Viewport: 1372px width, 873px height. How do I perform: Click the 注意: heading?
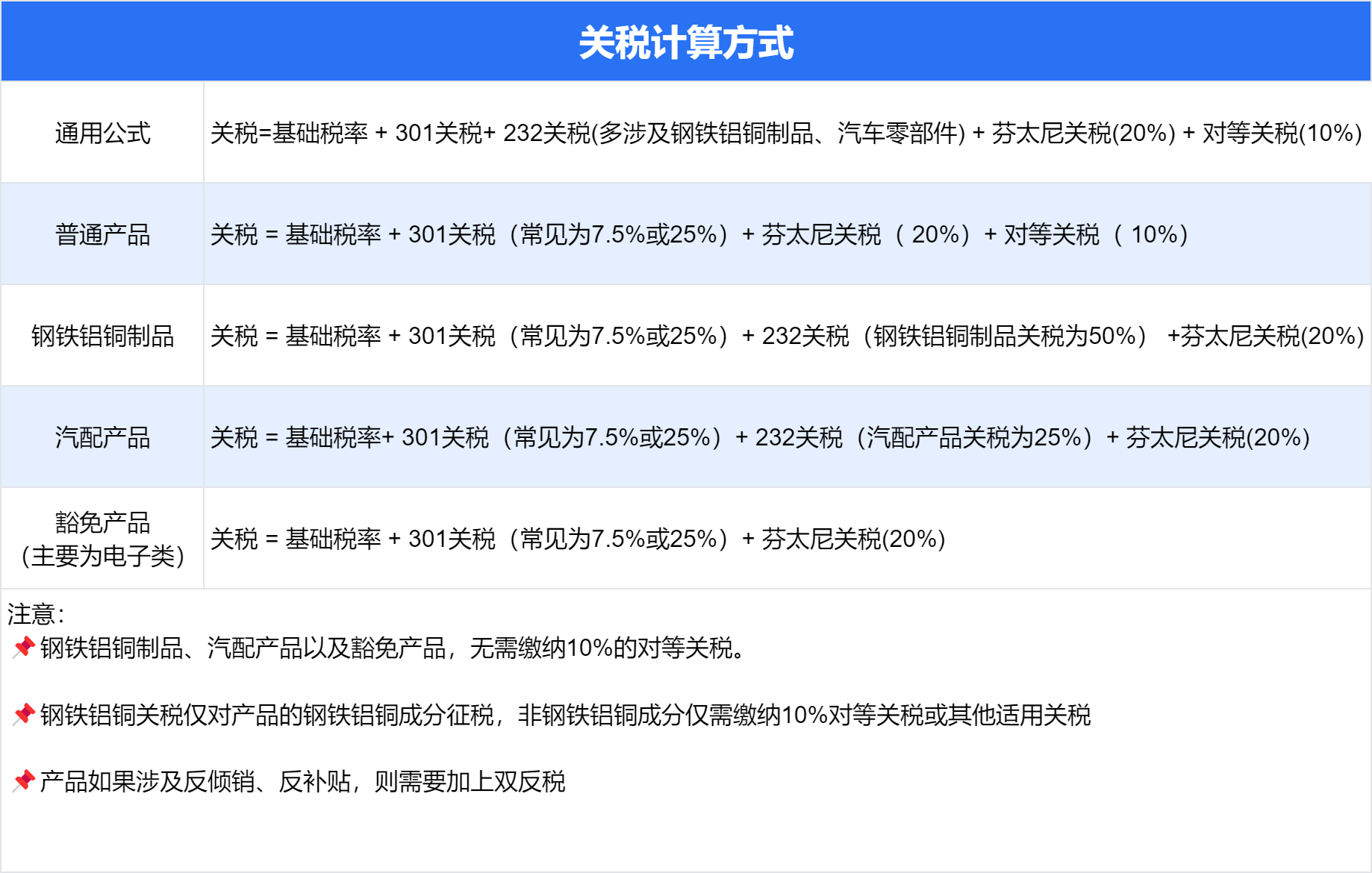pyautogui.click(x=36, y=614)
